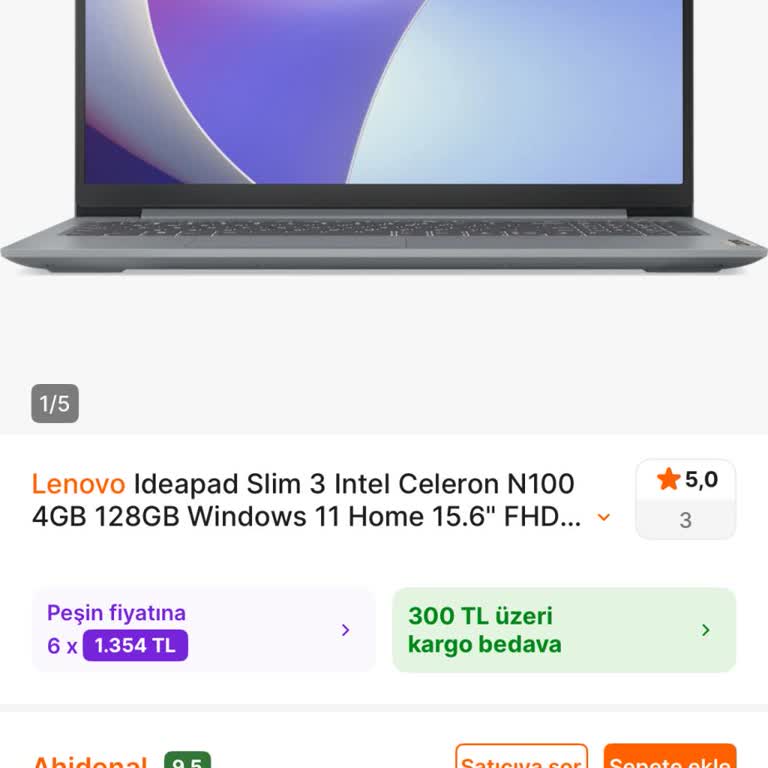The image size is (768, 768).
Task: Click the green 9,5 seller score badge
Action: pos(188,760)
